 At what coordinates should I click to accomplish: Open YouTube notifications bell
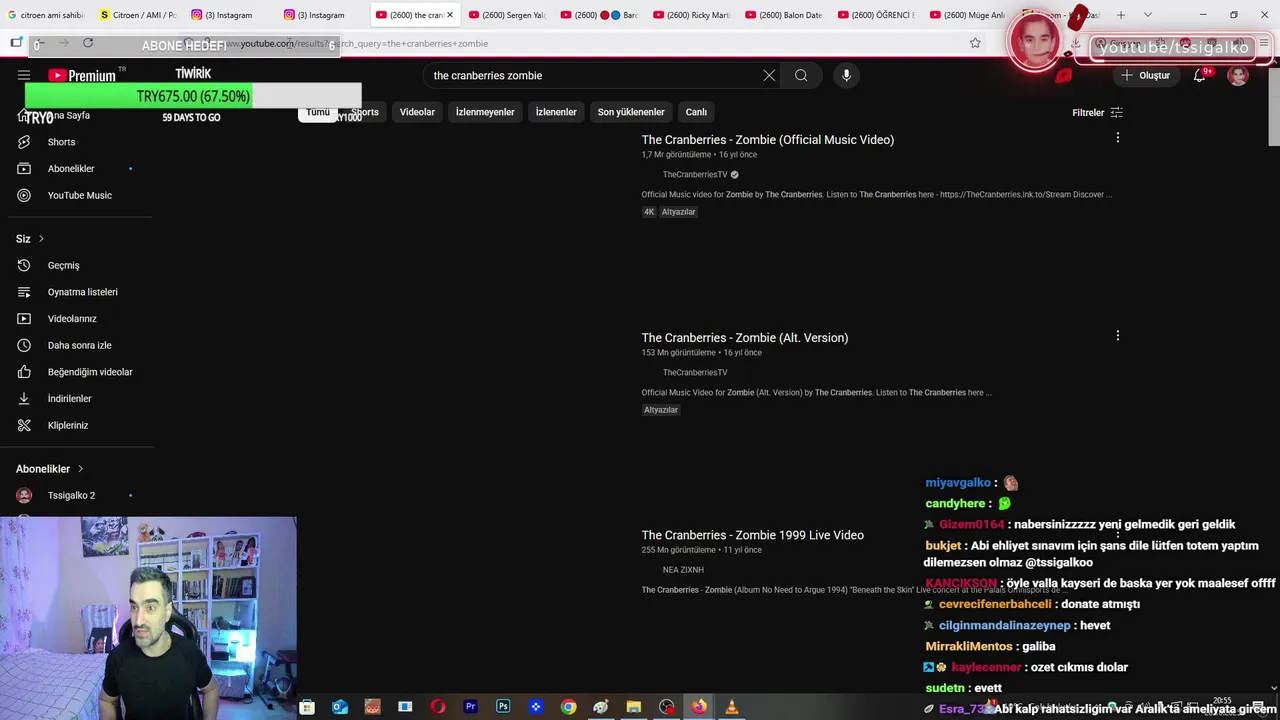click(1199, 75)
